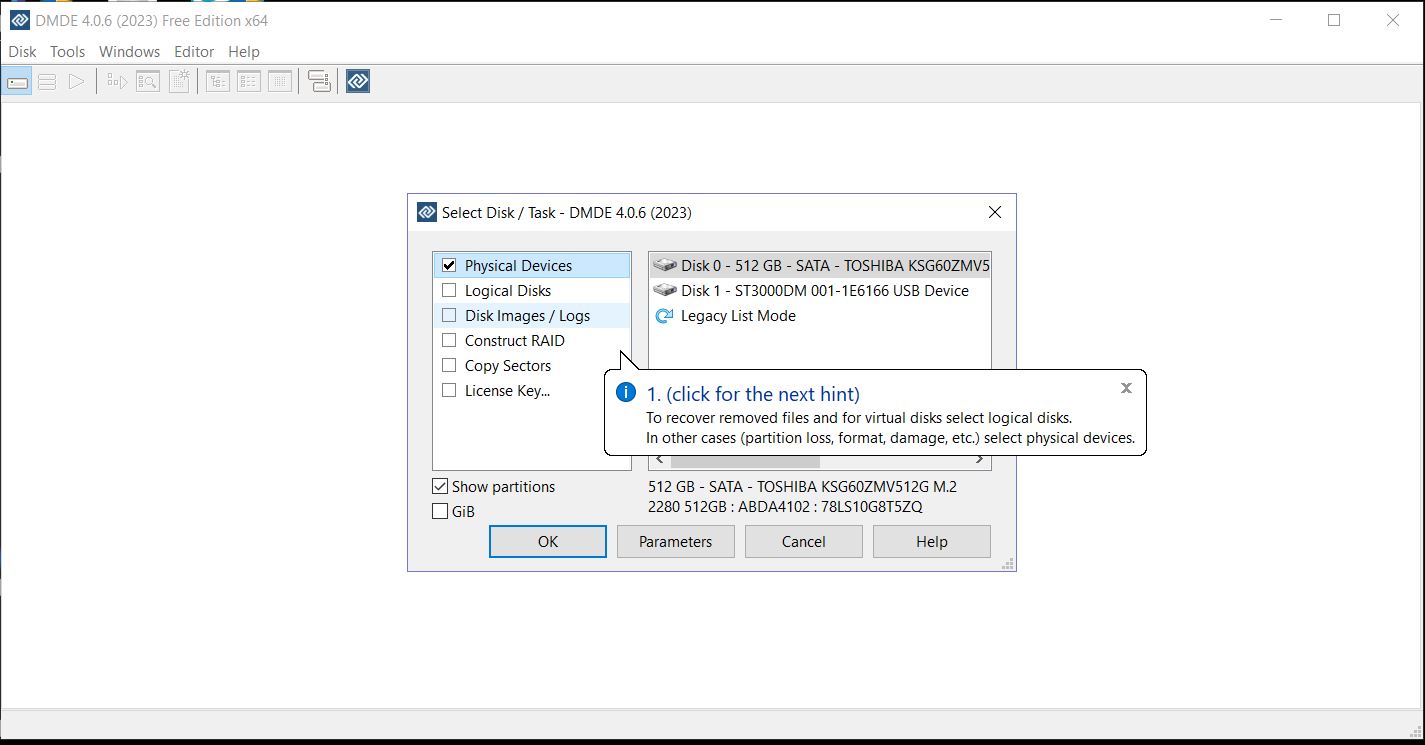
Task: Open the tree view panel toolbar icon
Action: tap(218, 82)
